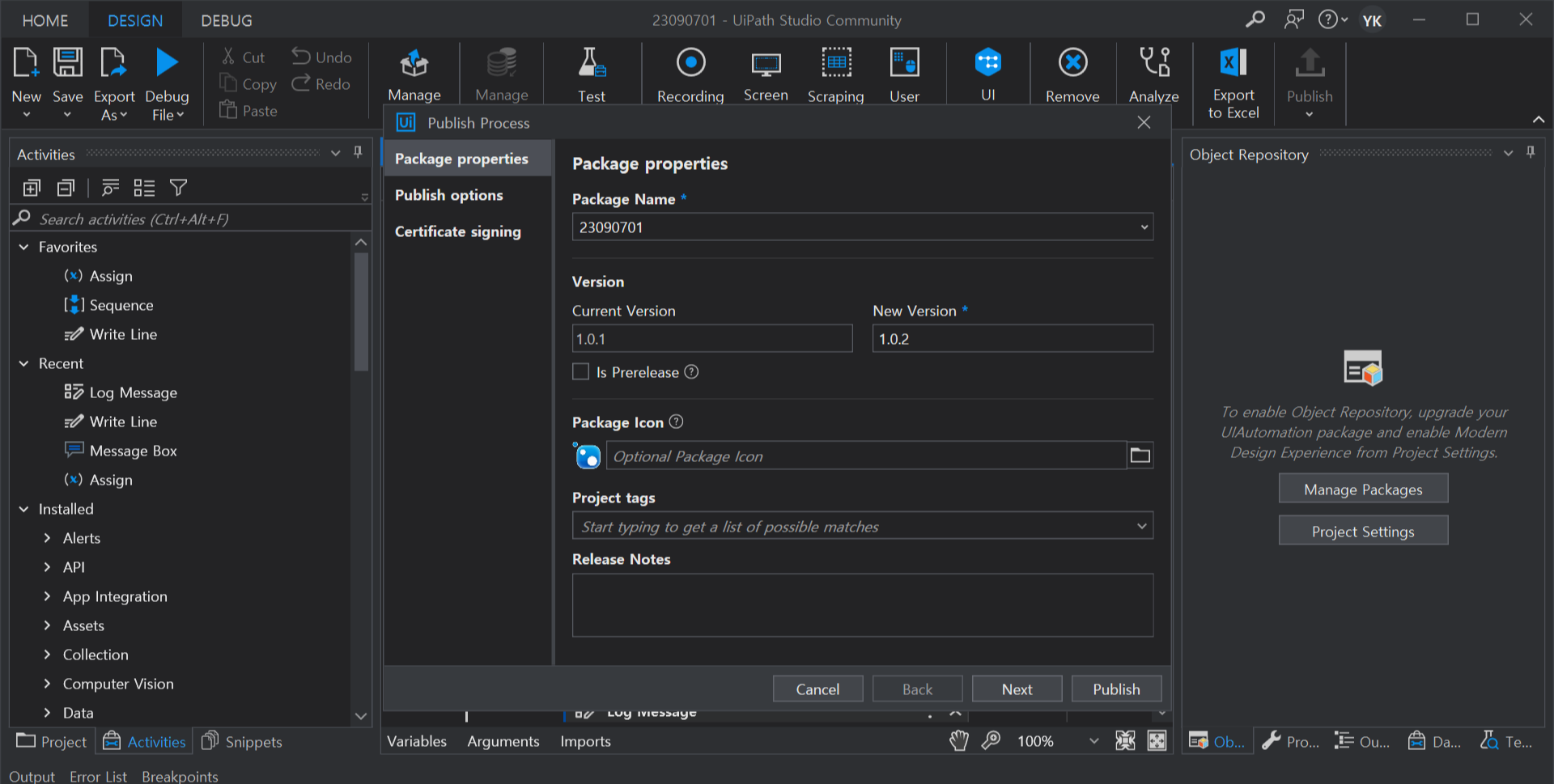Open Manage Packages icon in ribbon
Image resolution: width=1554 pixels, height=784 pixels.
click(x=414, y=62)
